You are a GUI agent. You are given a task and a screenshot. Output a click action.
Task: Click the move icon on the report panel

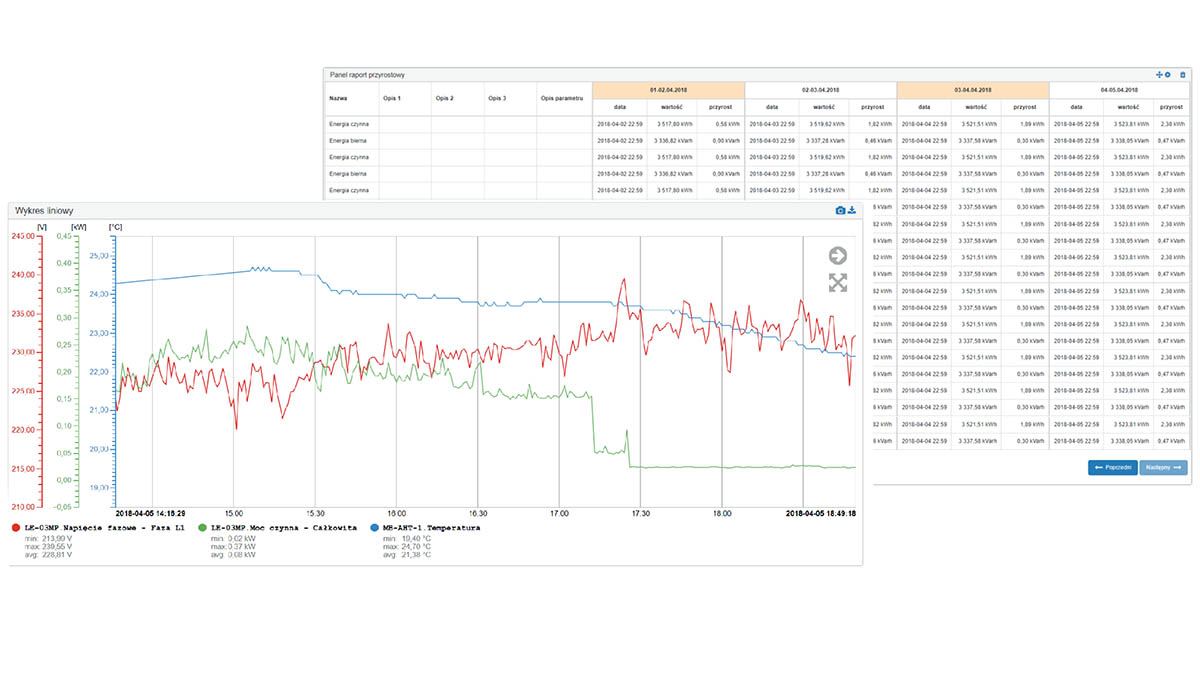pos(1158,75)
